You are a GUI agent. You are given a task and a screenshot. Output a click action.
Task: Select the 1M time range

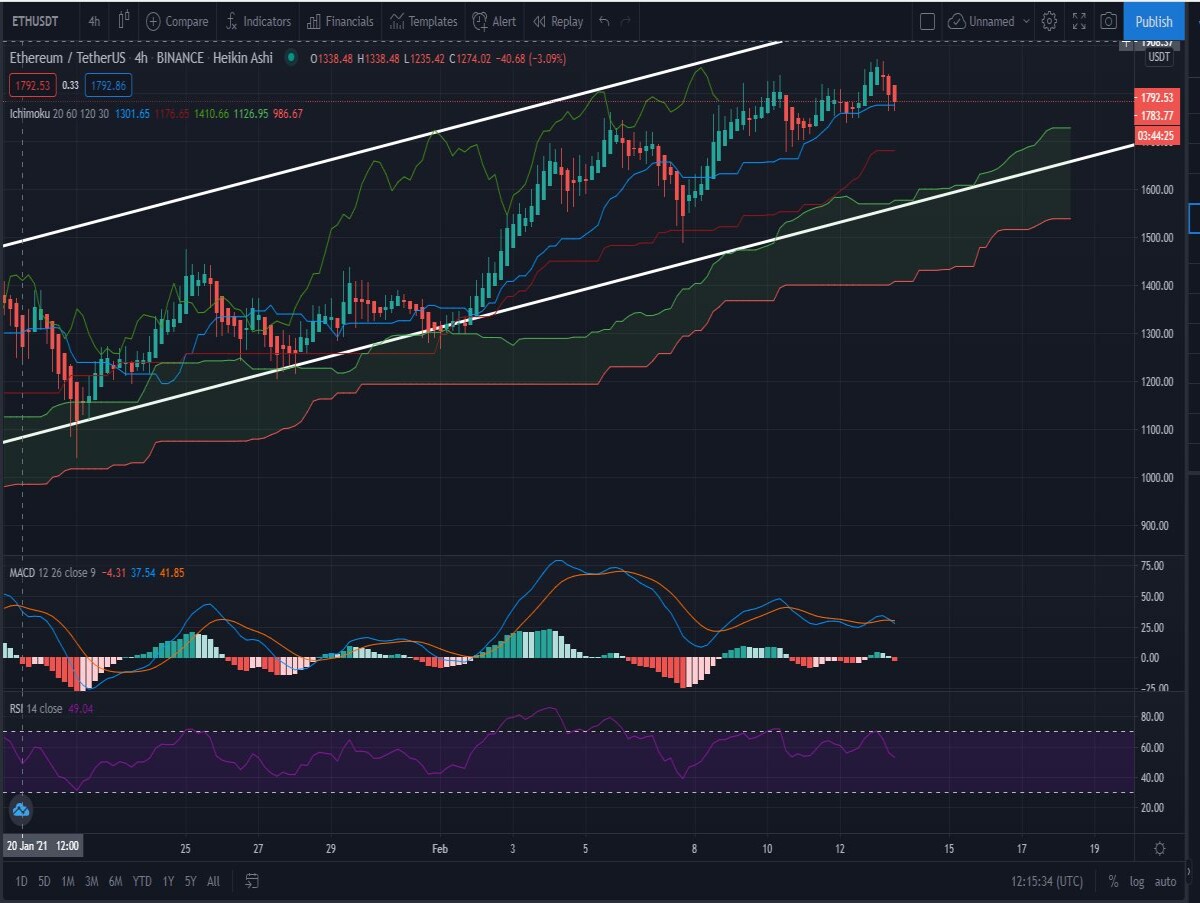click(68, 881)
